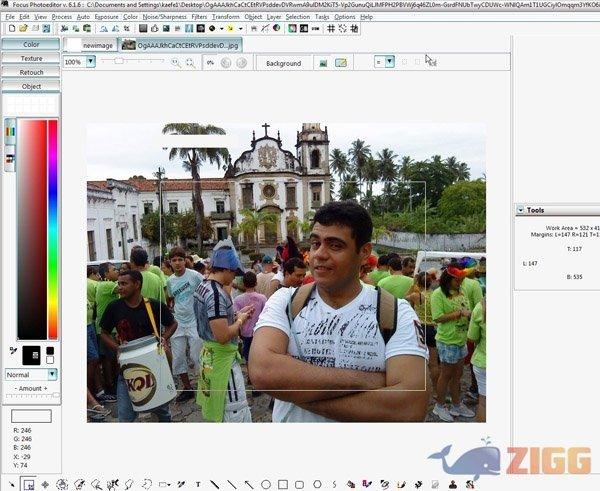Collapse the Tools panel
This screenshot has width=600, height=491.
(x=520, y=210)
